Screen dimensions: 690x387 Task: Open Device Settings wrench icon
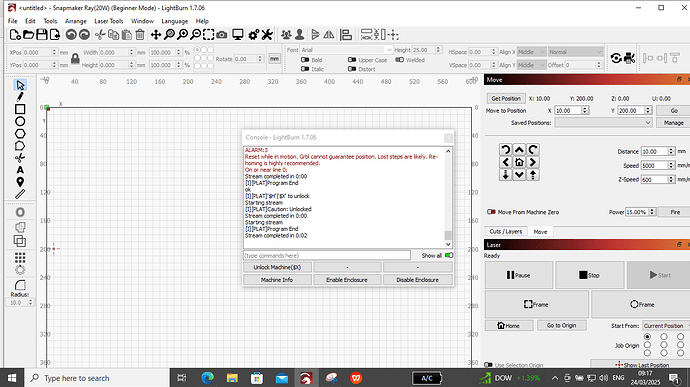click(267, 34)
